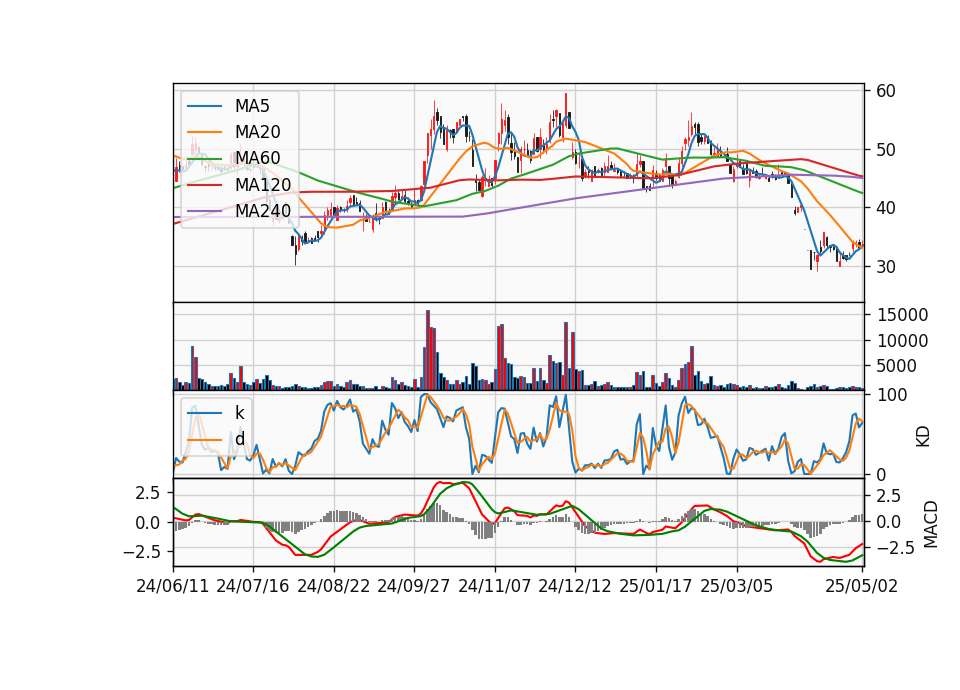Click the left MACD axis label −2.5

(x=141, y=552)
